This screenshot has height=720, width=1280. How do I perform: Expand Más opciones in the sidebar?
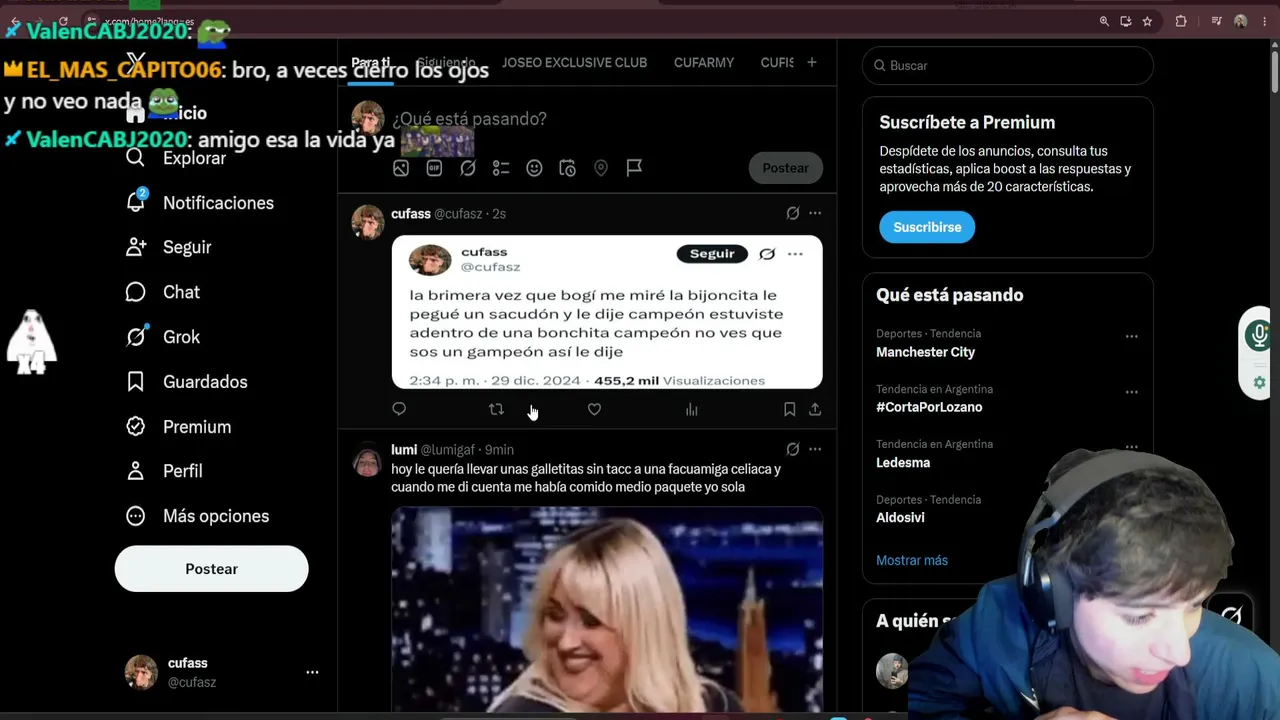[x=198, y=516]
